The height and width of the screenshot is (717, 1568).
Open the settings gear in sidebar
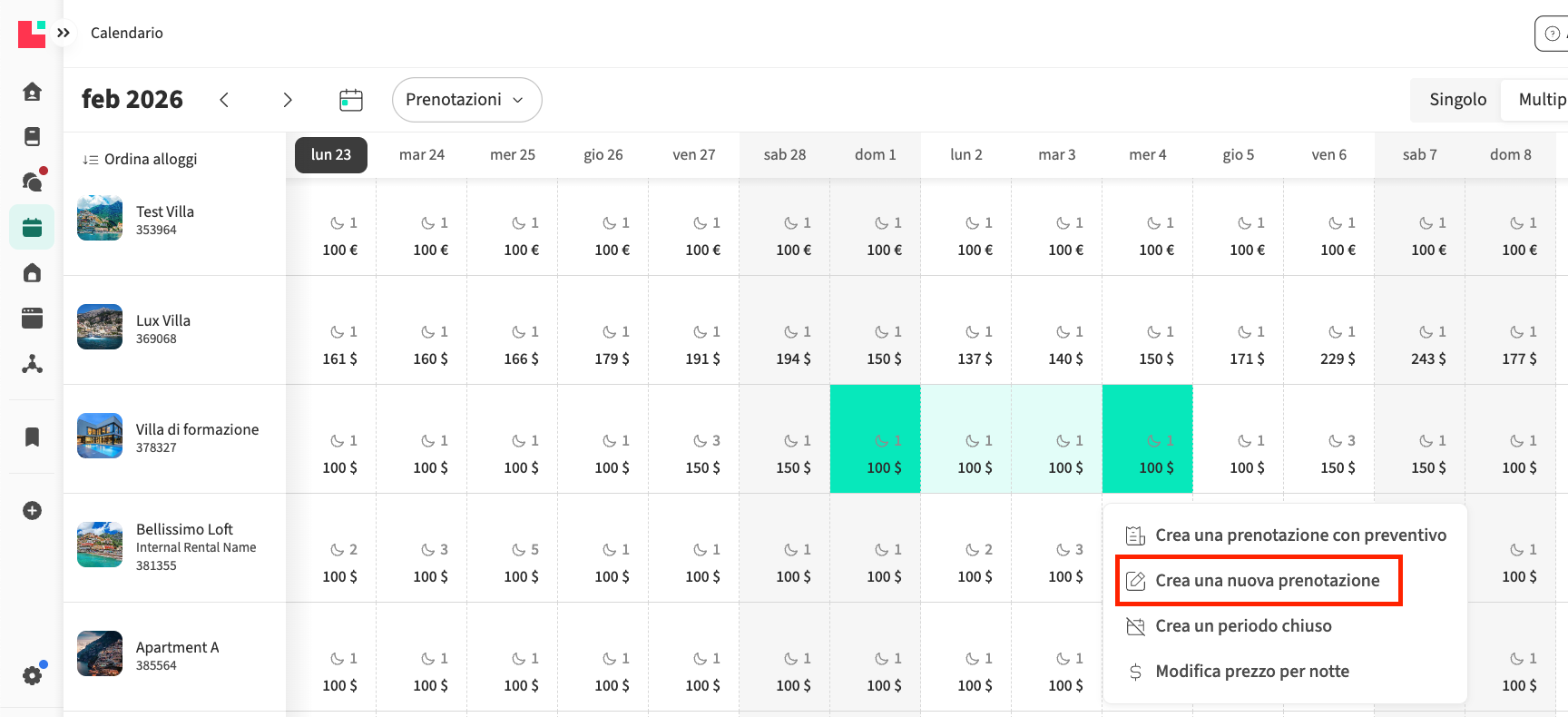tap(32, 675)
